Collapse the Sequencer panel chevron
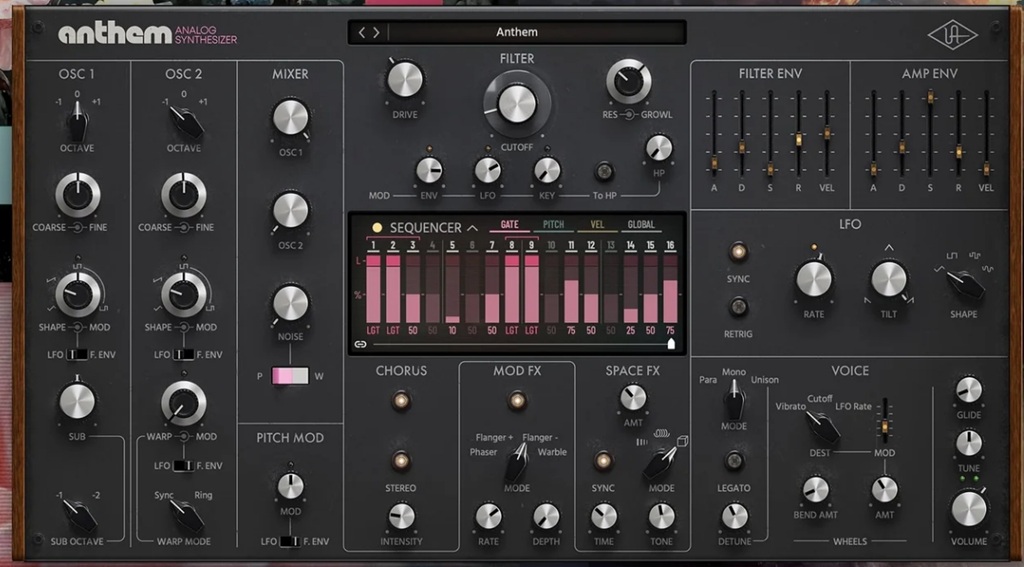Image resolution: width=1024 pixels, height=567 pixels. coord(472,228)
